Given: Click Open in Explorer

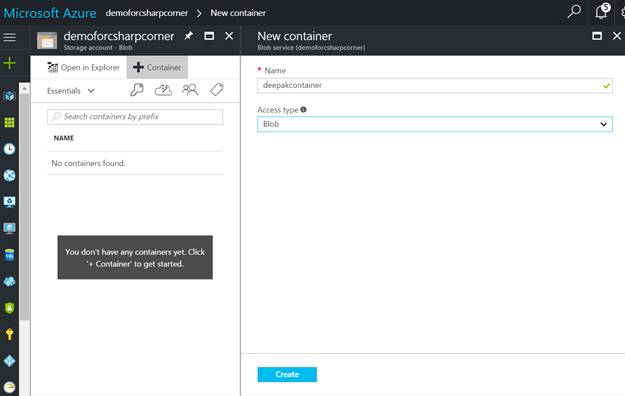Looking at the screenshot, I should click(x=83, y=67).
